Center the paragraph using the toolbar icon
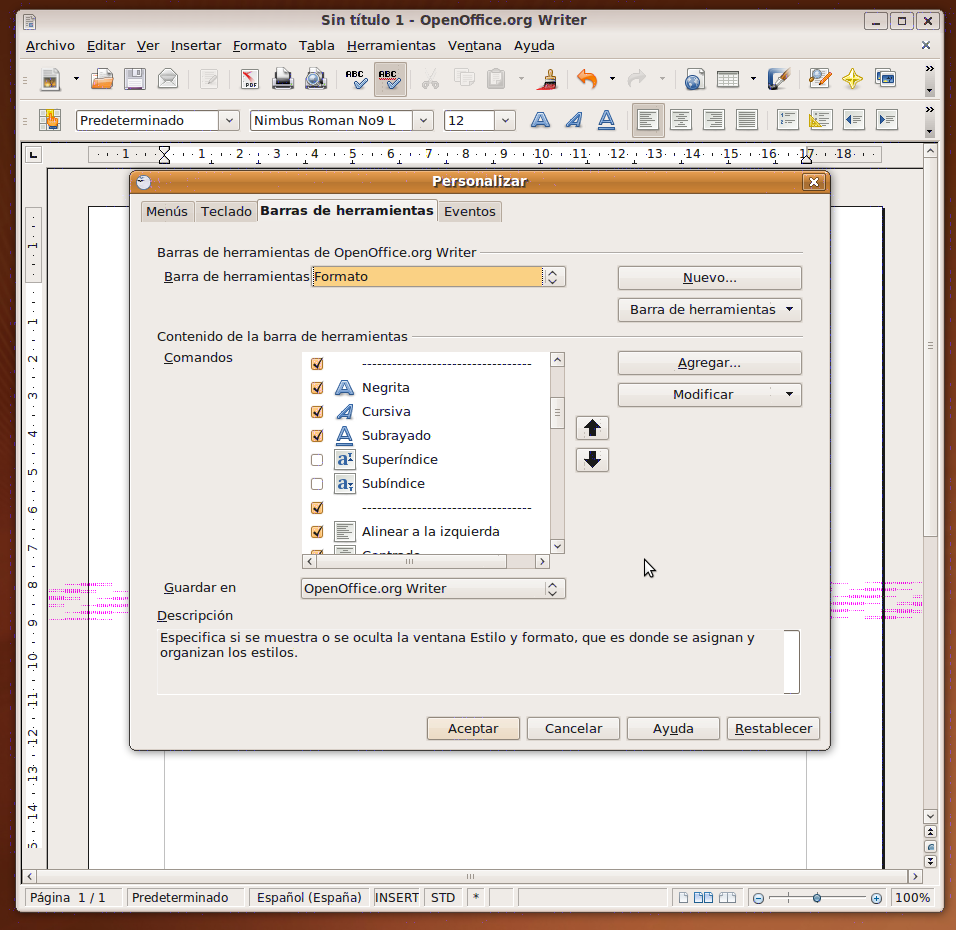 [x=680, y=120]
